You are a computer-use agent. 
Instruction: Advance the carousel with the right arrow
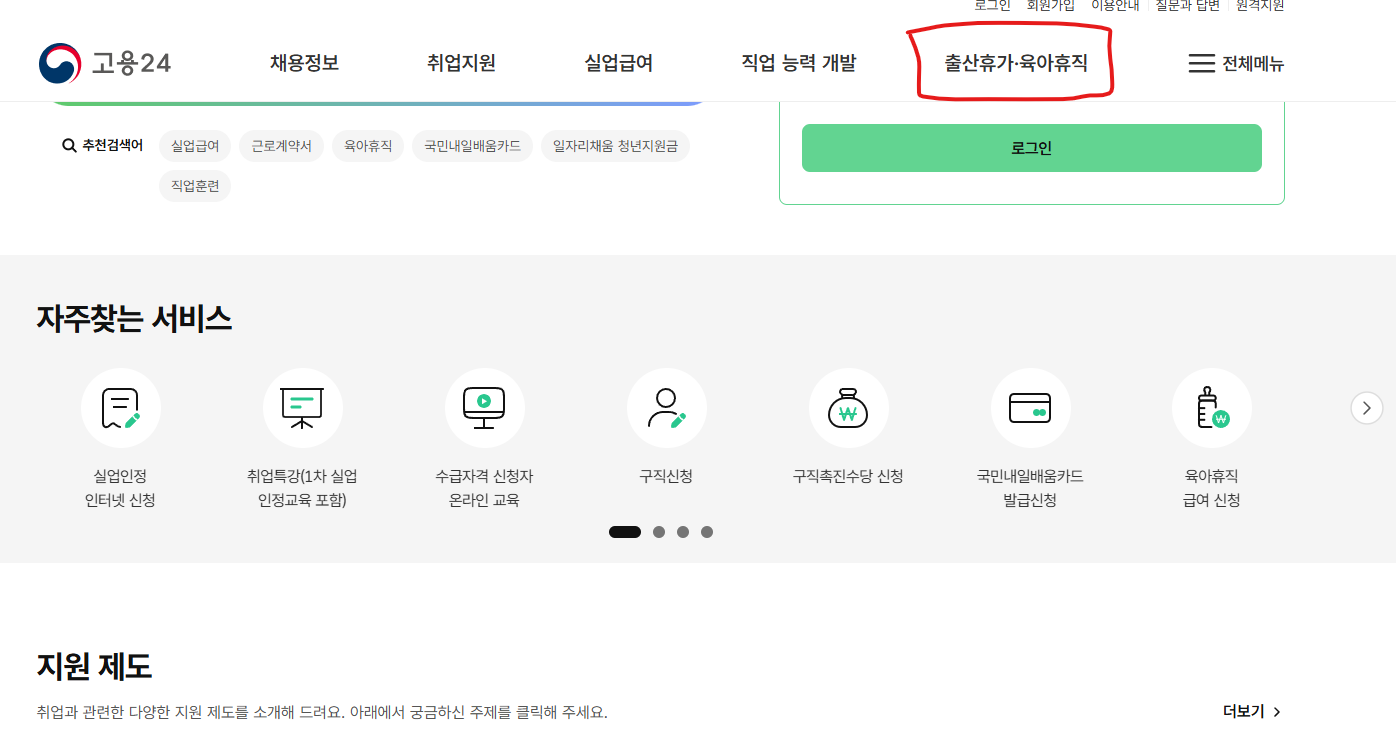click(1366, 408)
